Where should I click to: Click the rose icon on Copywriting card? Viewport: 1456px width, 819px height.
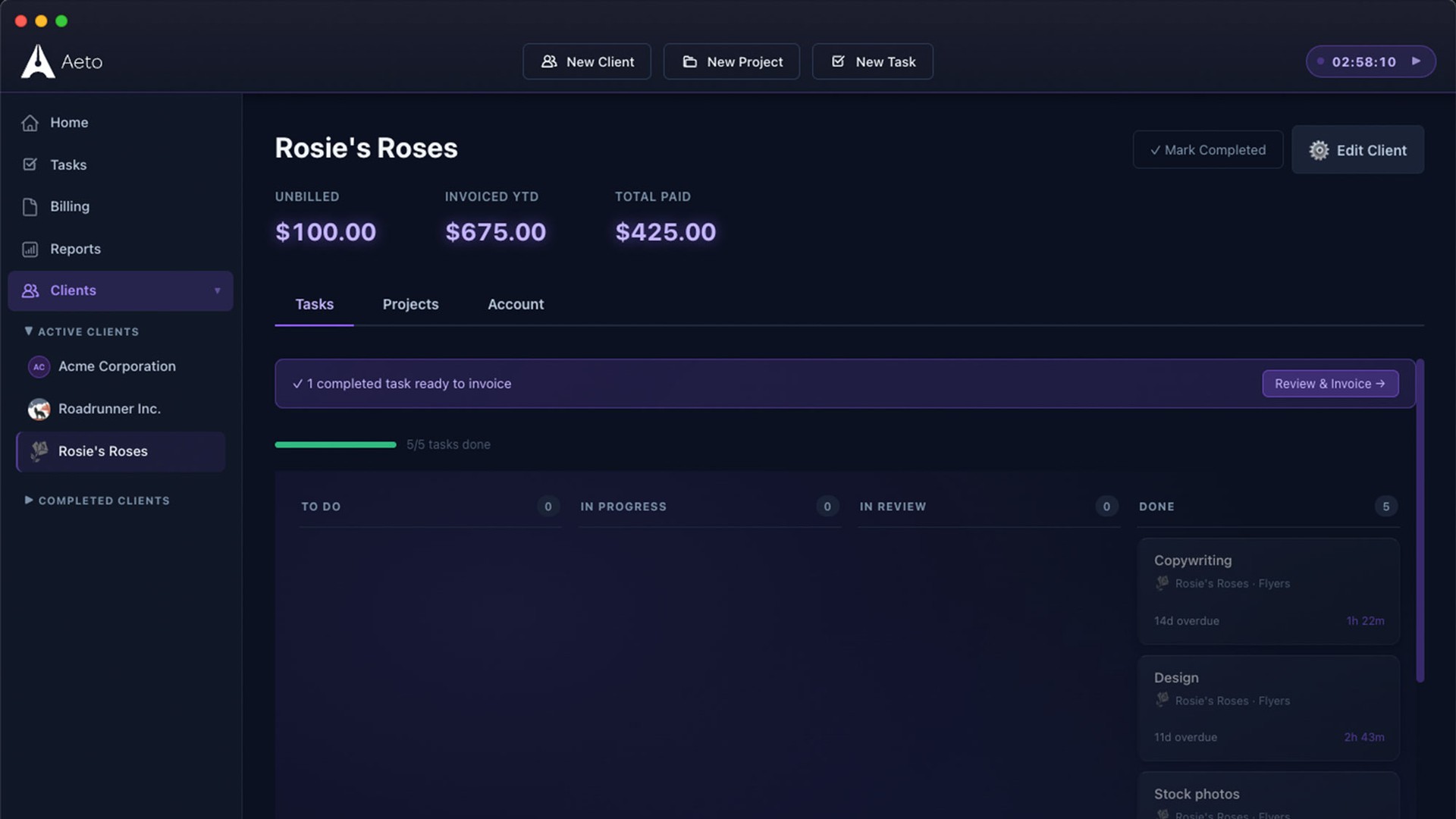(x=1162, y=583)
